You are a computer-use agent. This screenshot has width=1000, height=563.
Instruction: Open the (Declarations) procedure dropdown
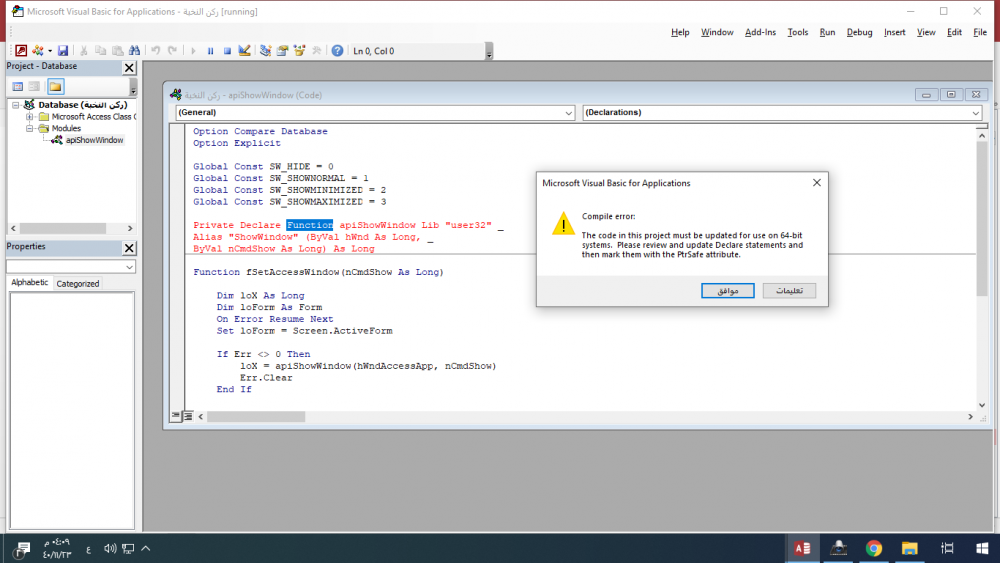[x=975, y=113]
